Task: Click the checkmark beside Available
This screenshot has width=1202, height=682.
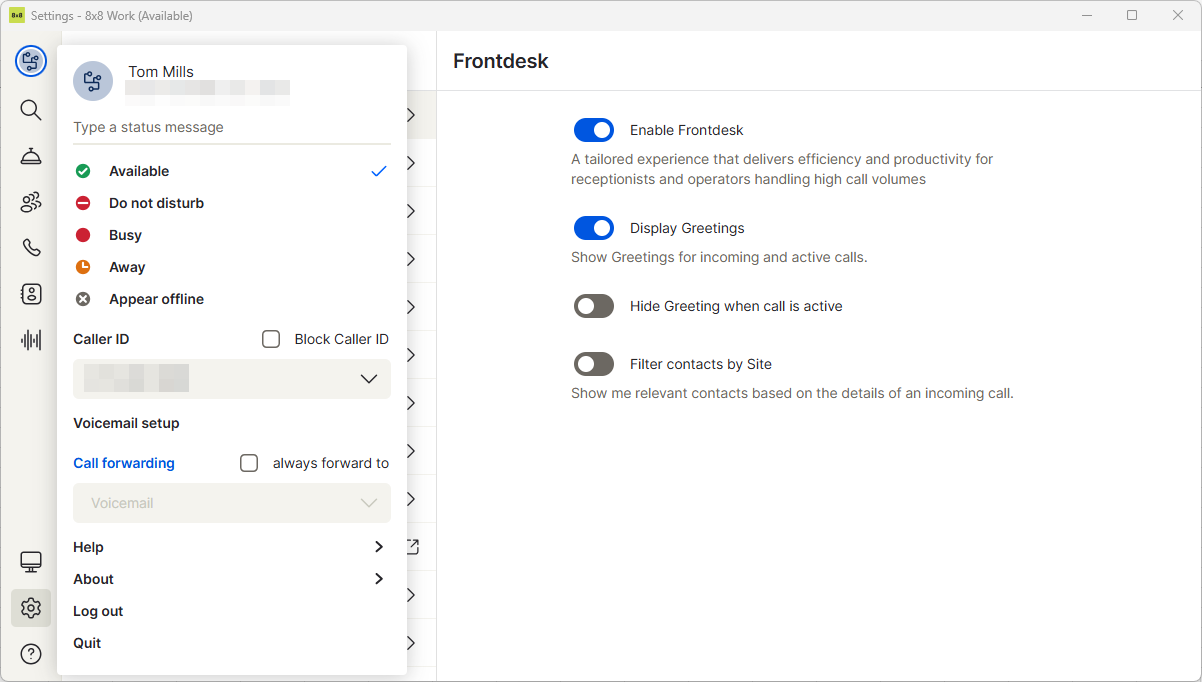Action: coord(378,171)
